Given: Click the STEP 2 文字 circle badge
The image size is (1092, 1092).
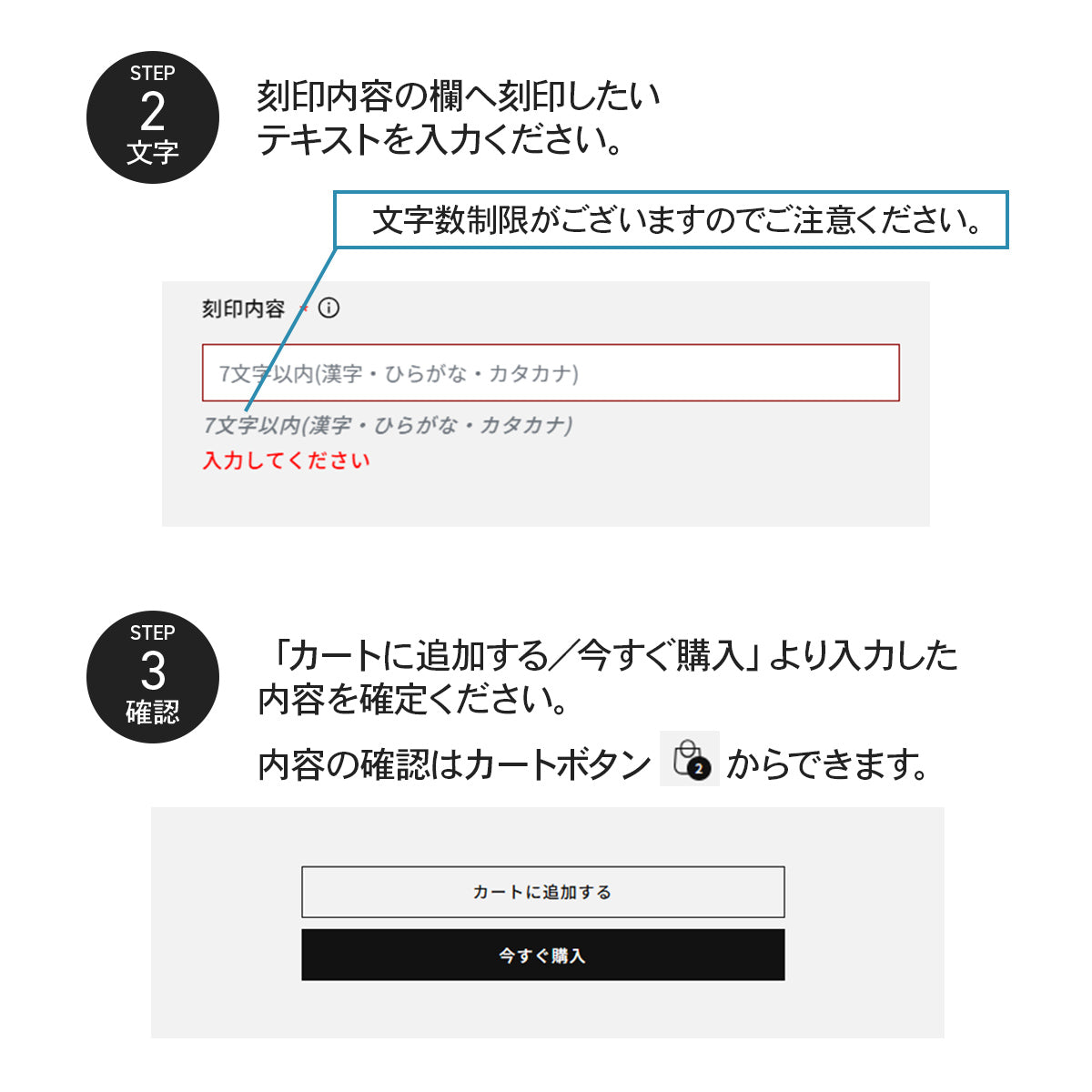Looking at the screenshot, I should coord(153,117).
